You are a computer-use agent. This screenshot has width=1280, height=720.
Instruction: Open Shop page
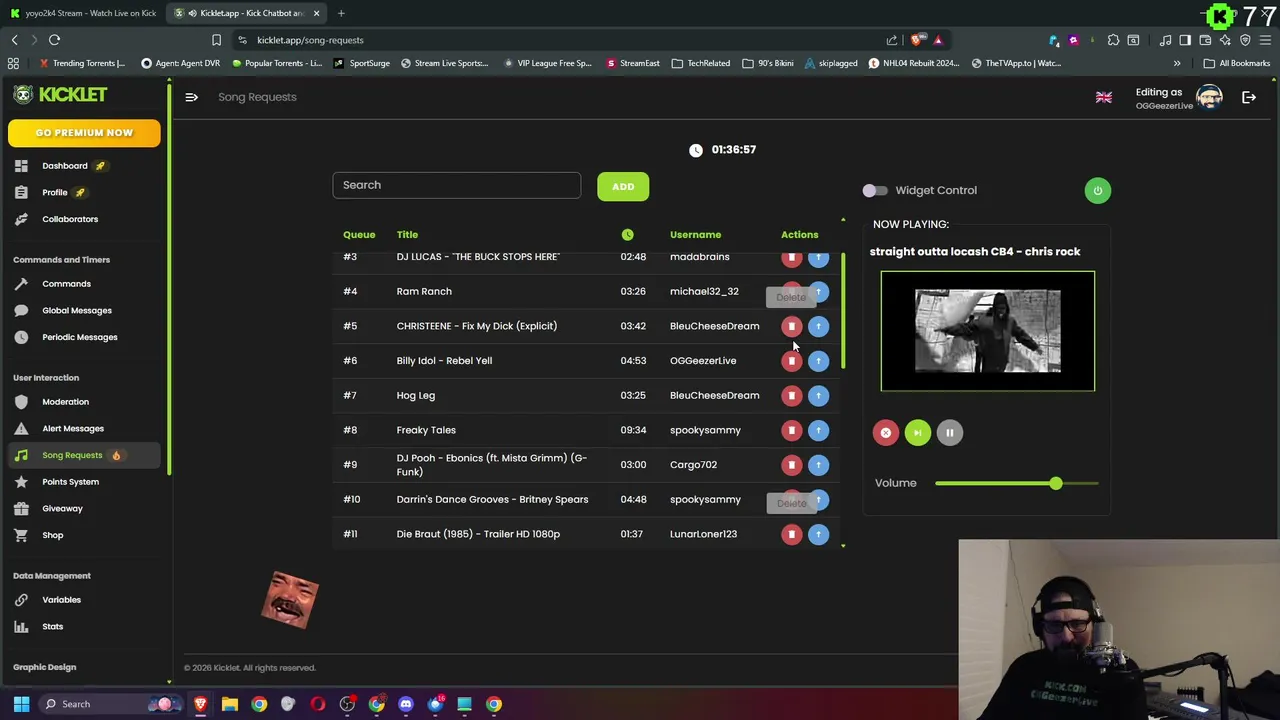coord(52,535)
